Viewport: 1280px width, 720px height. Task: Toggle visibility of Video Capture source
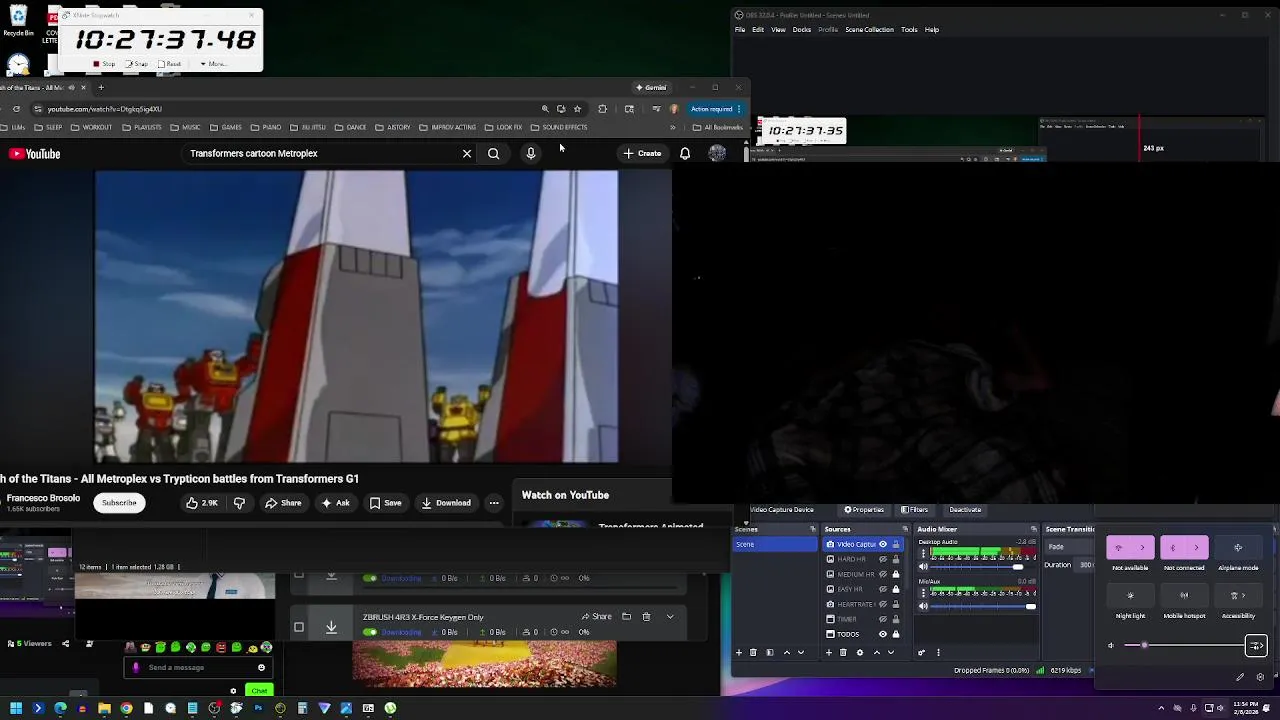tap(883, 544)
